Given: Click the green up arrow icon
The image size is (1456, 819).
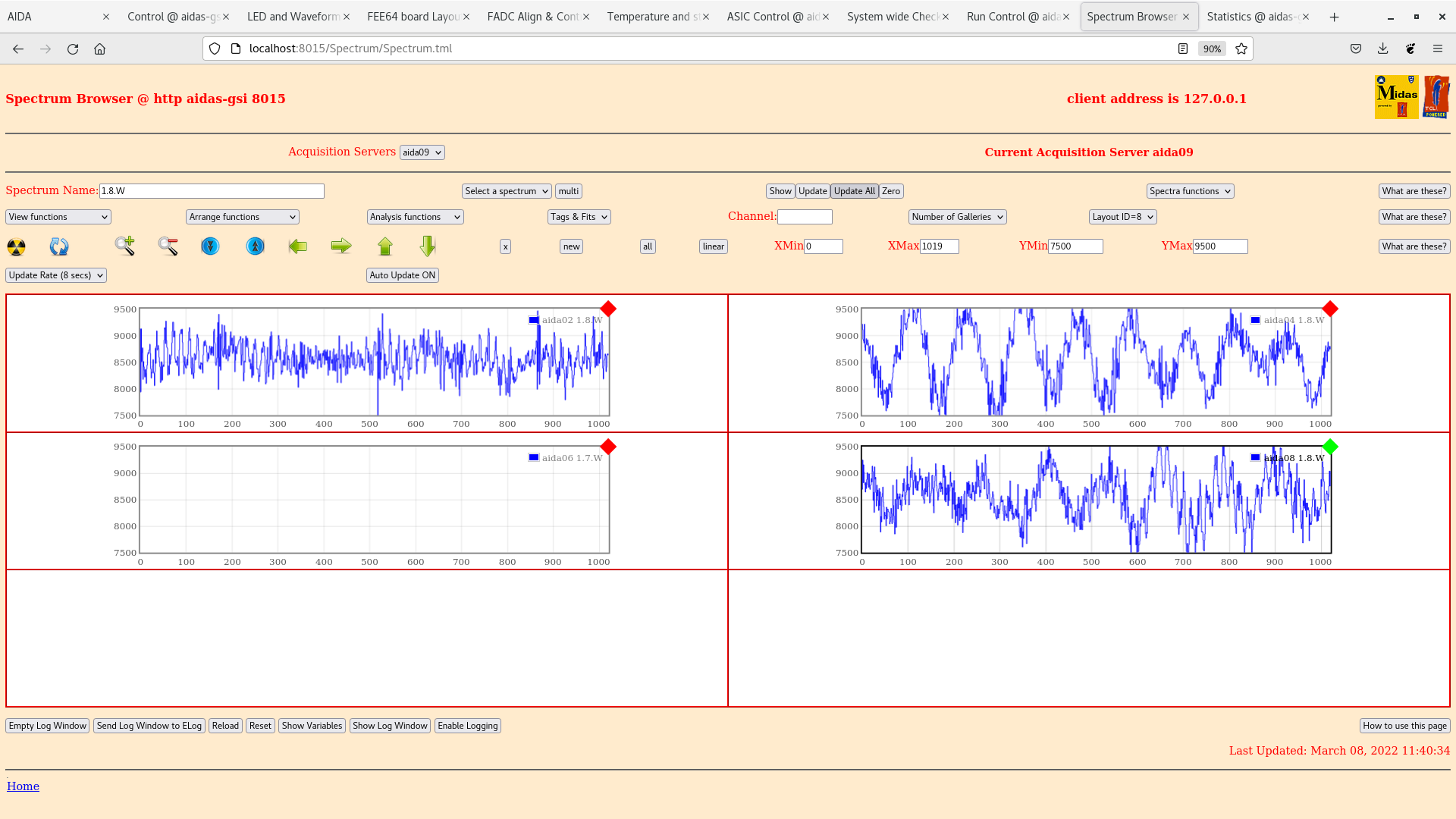Looking at the screenshot, I should (385, 246).
